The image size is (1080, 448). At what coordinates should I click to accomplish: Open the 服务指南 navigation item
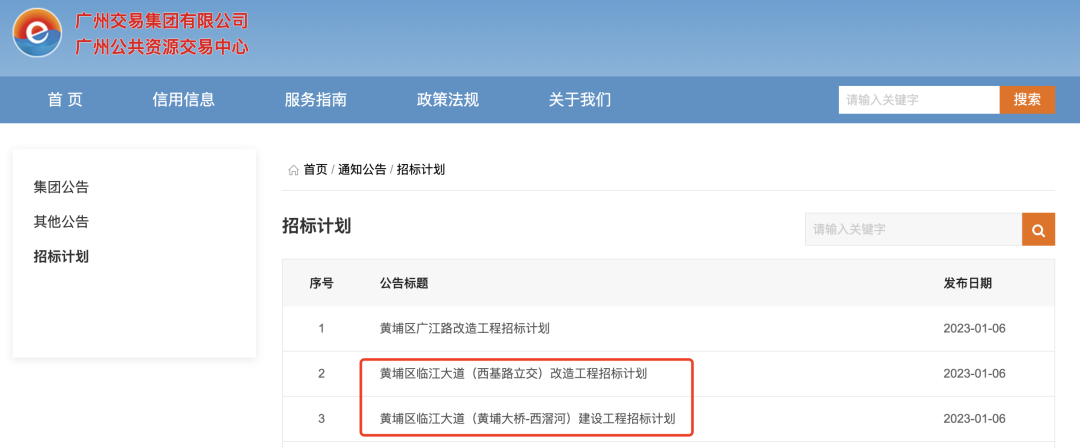tap(315, 100)
